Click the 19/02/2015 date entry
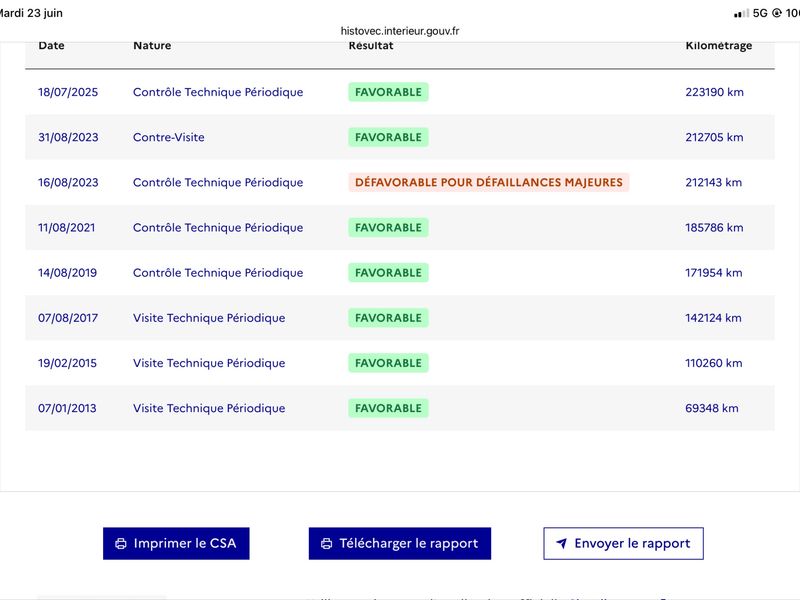 click(x=67, y=363)
